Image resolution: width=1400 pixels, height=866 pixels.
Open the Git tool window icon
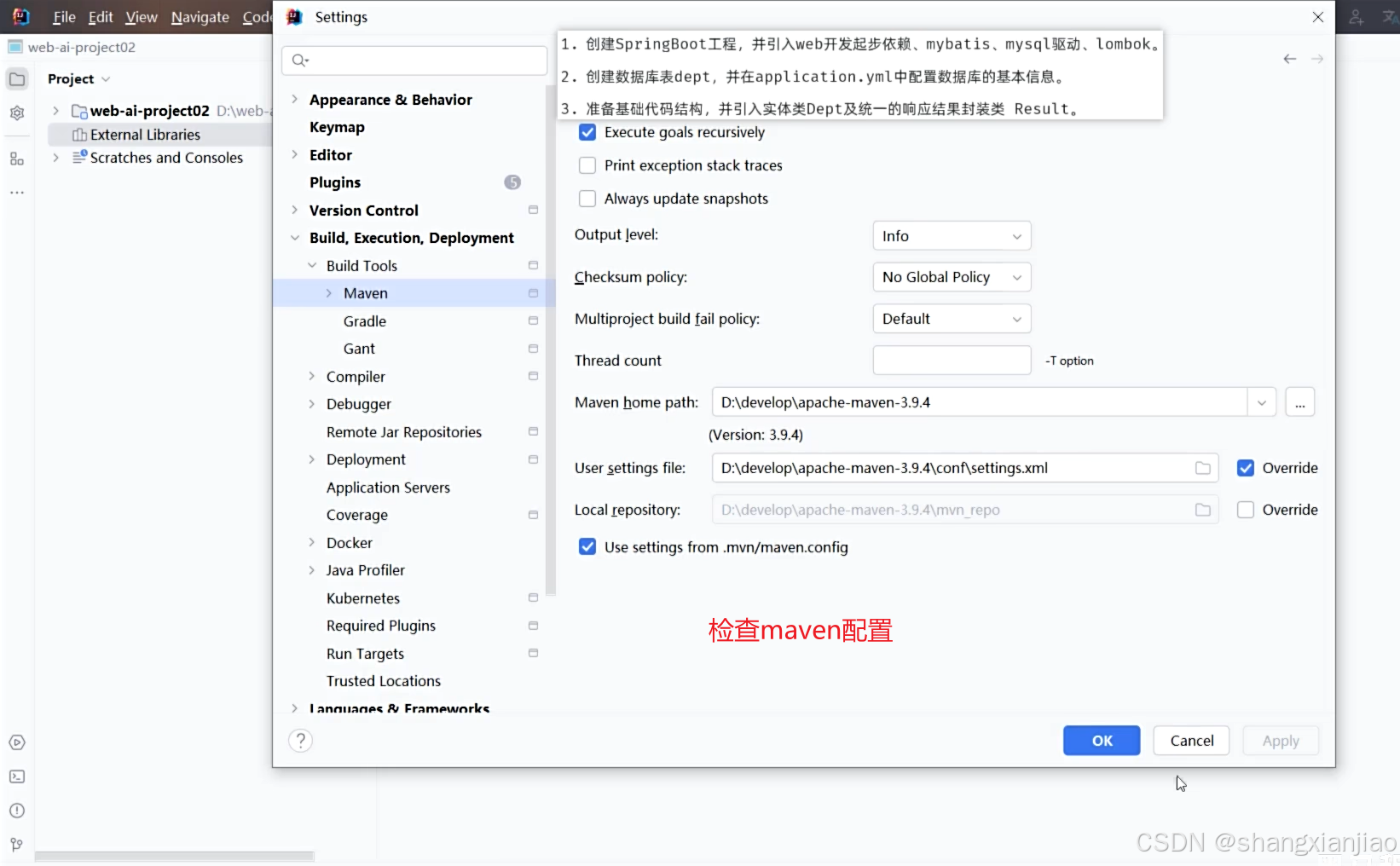17,845
